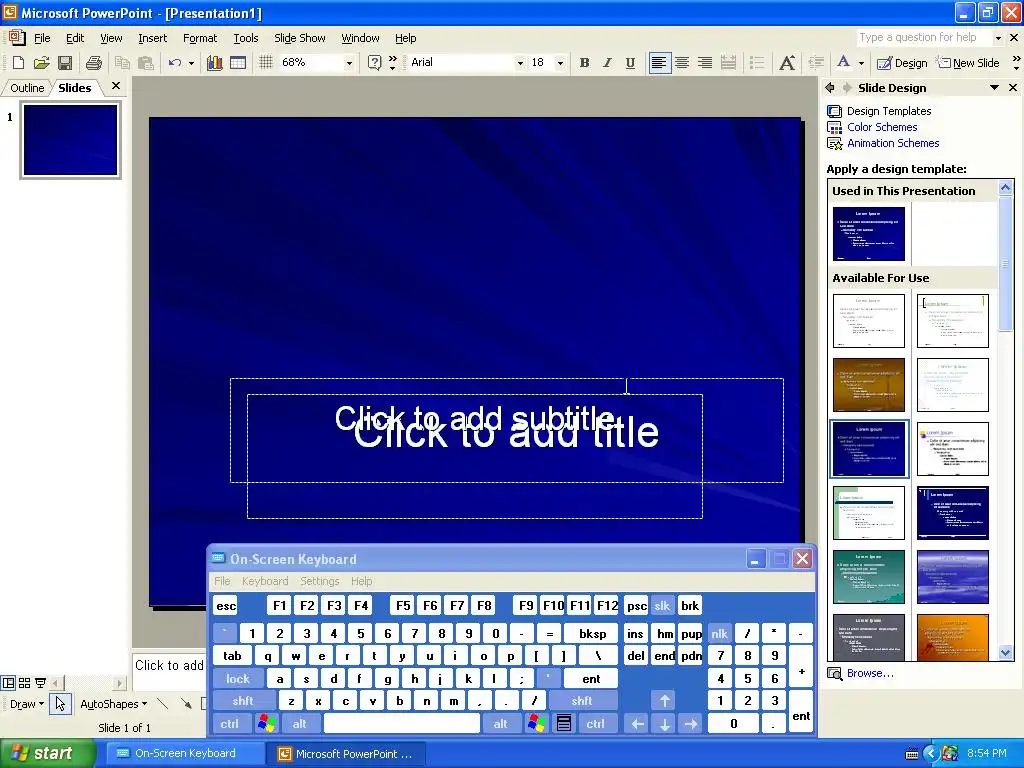Open a file with the Open folder icon
This screenshot has width=1024, height=768.
(x=41, y=63)
